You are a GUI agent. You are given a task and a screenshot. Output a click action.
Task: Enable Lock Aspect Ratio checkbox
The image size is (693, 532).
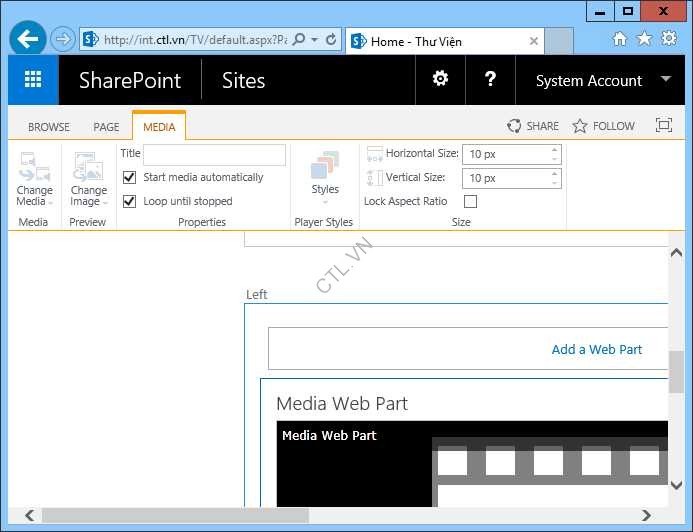tap(471, 201)
